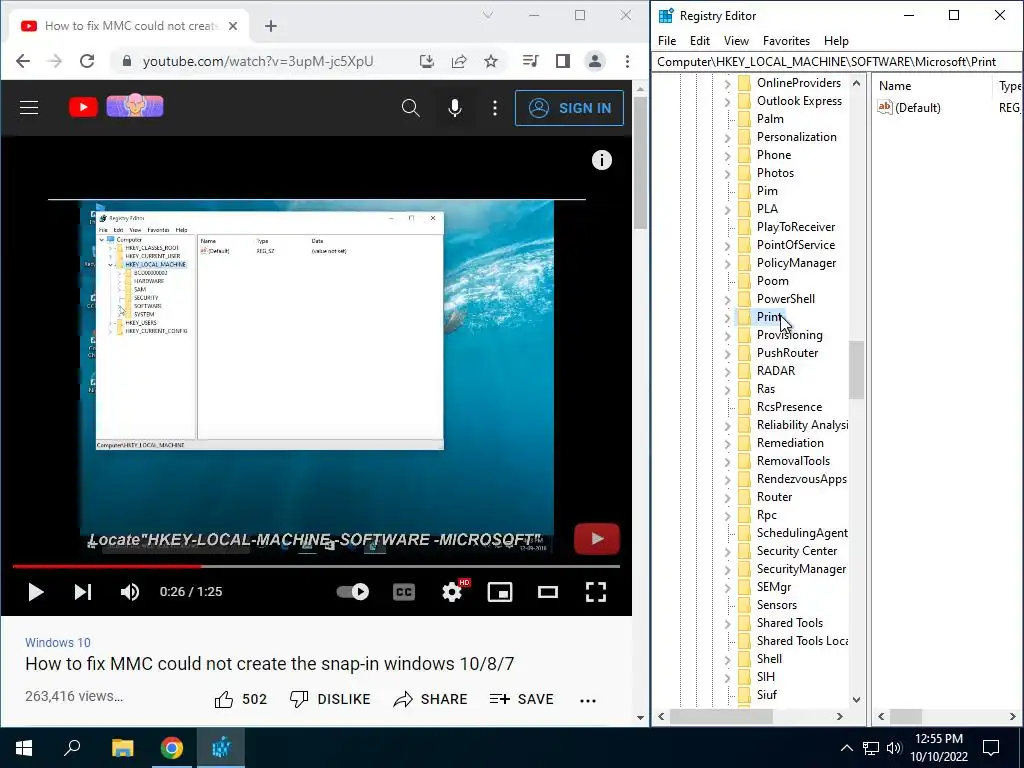Open the YouTube hamburger guide menu
1024x768 pixels.
click(x=29, y=108)
